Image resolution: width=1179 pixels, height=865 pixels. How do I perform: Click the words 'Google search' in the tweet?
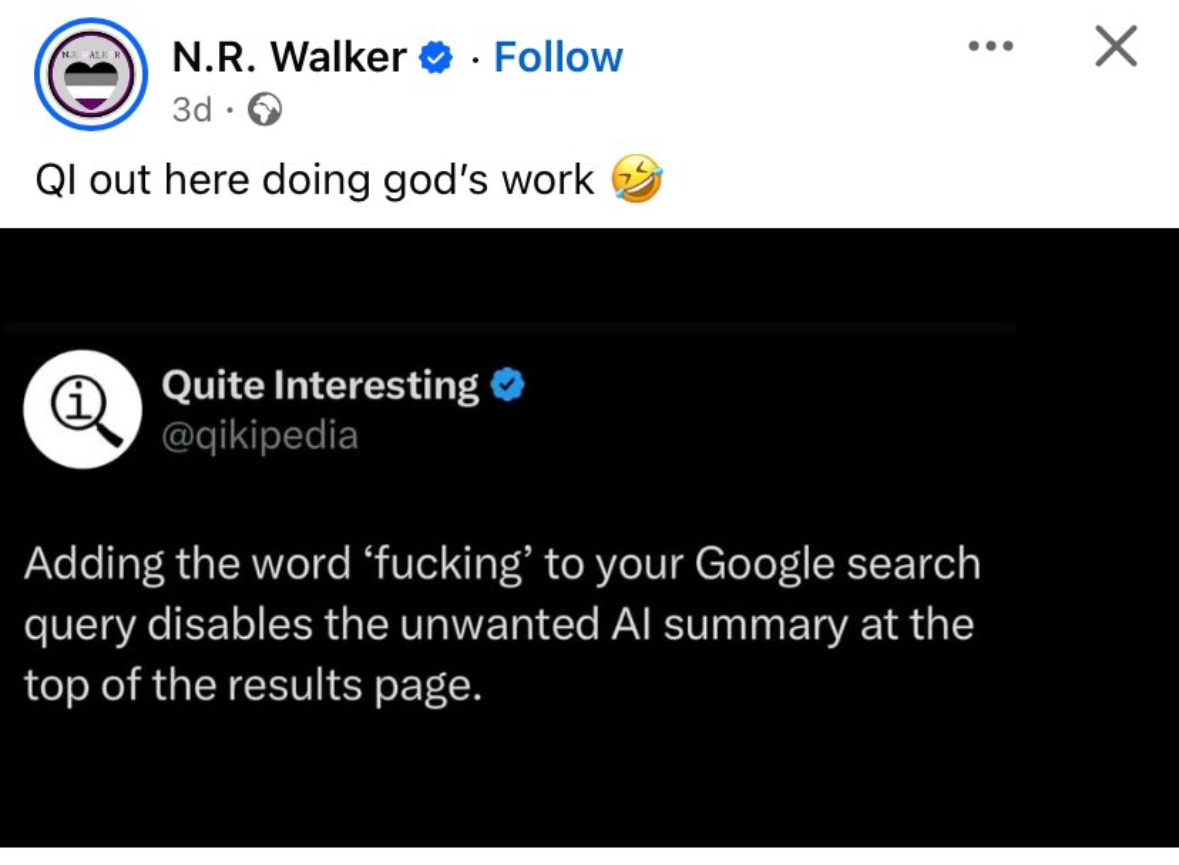836,565
